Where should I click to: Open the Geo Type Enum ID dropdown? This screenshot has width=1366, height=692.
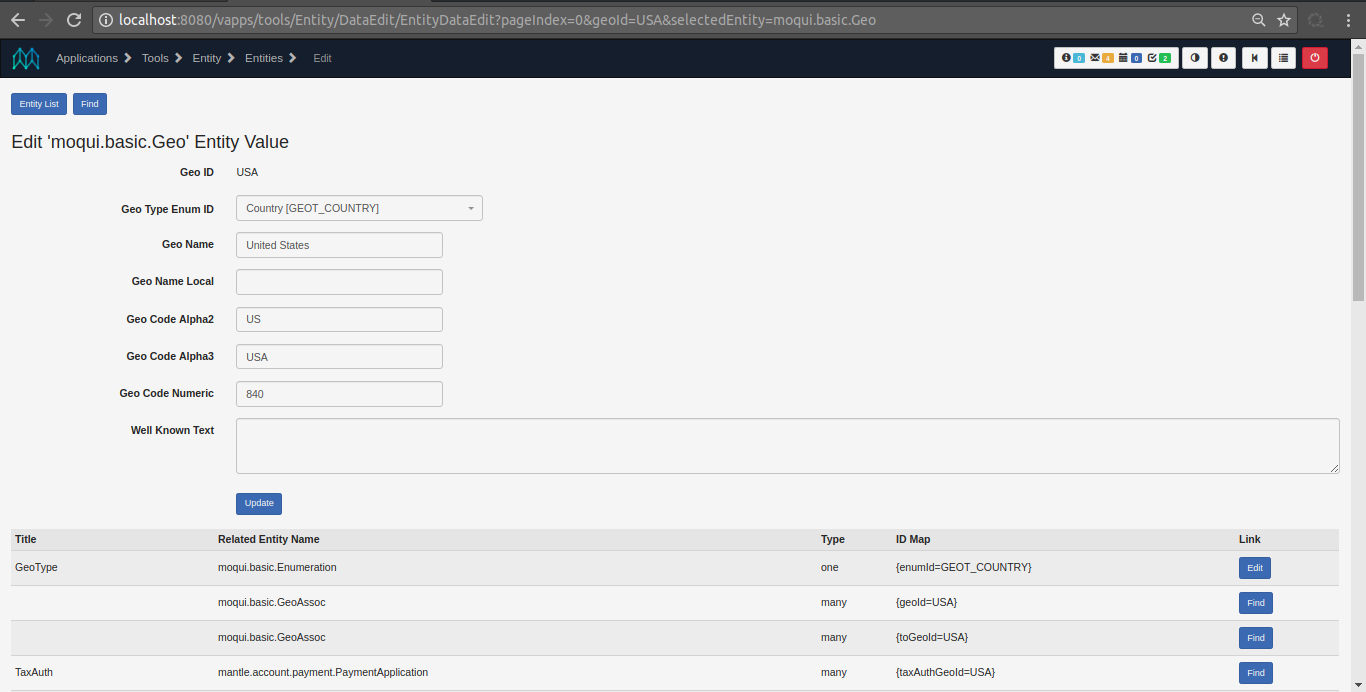point(359,208)
